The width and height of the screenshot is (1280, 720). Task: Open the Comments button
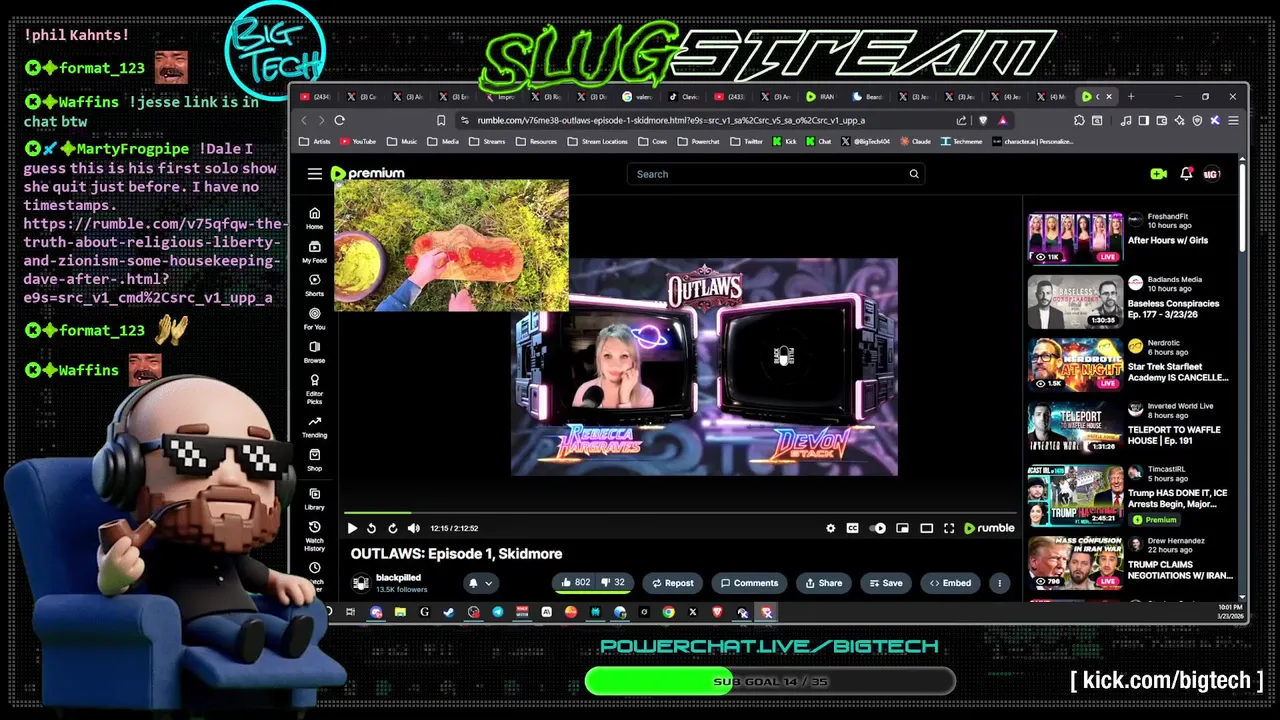point(748,583)
